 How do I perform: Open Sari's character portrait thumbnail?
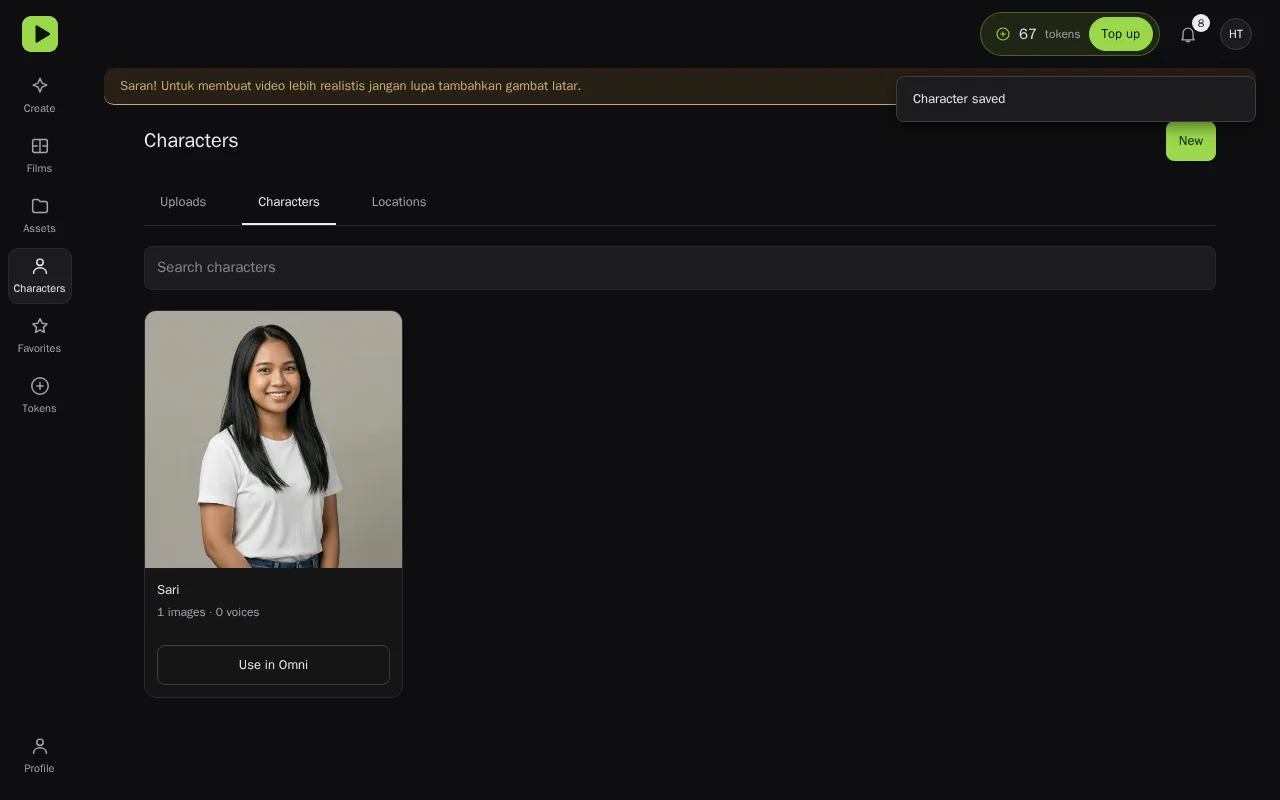pos(273,439)
